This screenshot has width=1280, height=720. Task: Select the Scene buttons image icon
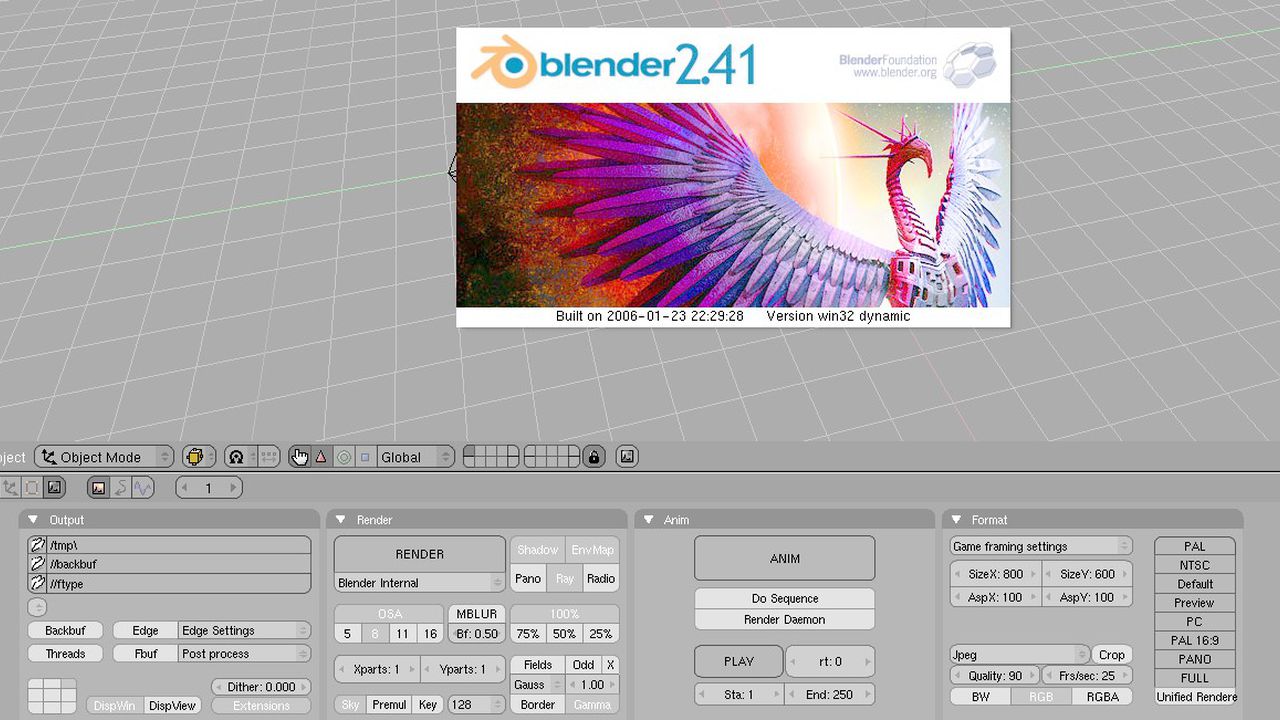96,488
